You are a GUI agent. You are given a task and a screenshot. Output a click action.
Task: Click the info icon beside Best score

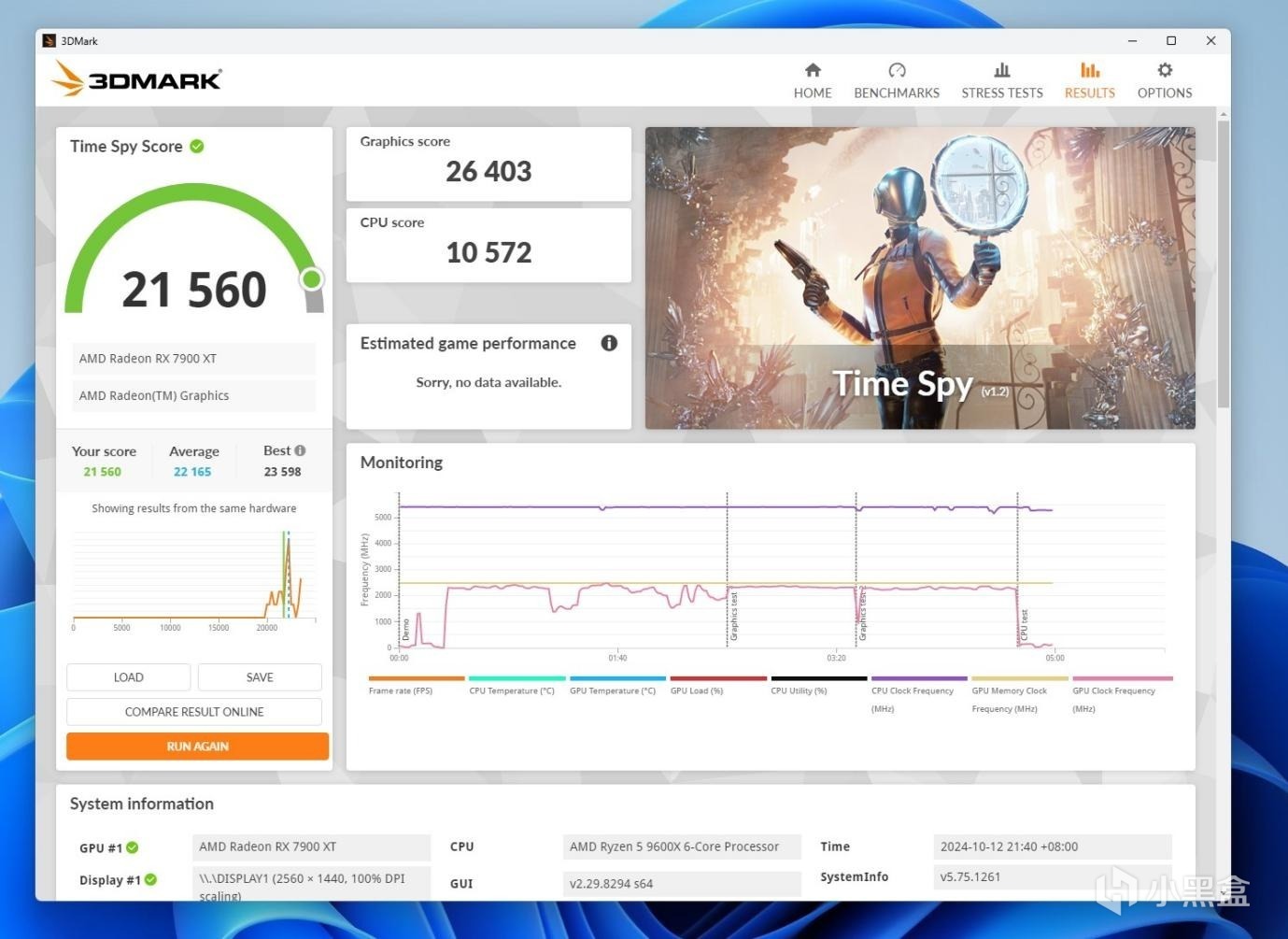coord(300,450)
